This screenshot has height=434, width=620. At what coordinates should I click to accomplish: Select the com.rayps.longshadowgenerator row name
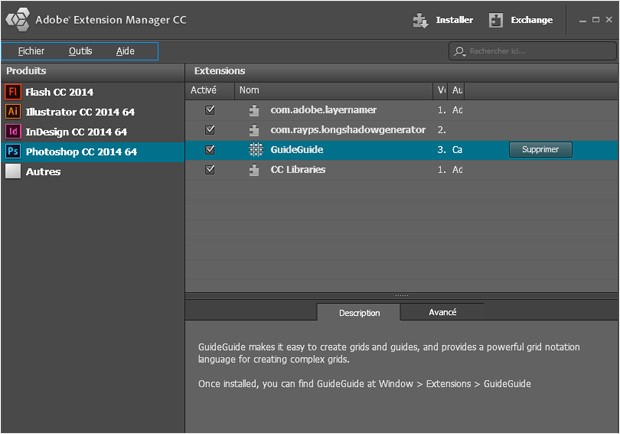click(348, 130)
